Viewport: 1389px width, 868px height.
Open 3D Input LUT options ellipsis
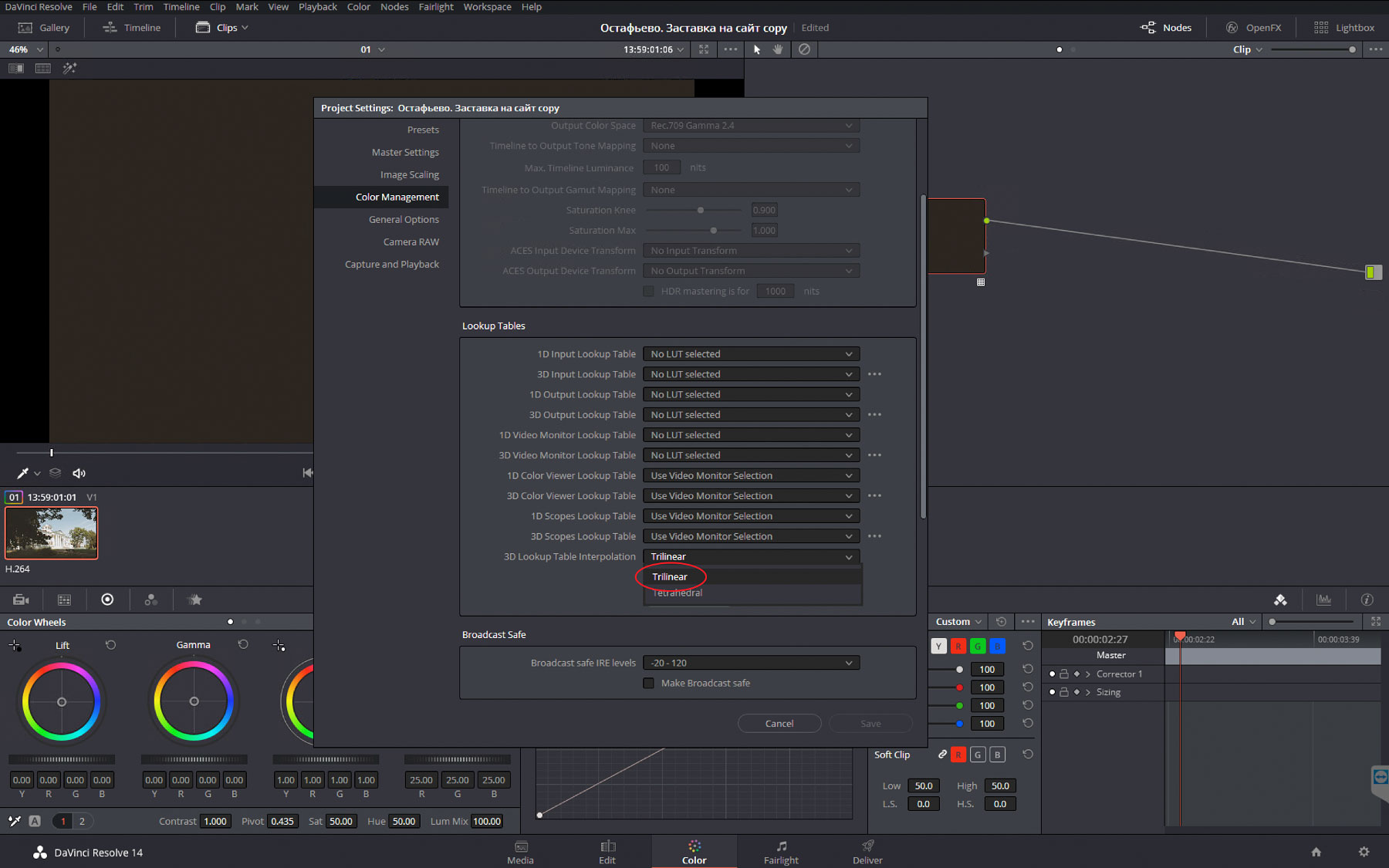pos(874,374)
